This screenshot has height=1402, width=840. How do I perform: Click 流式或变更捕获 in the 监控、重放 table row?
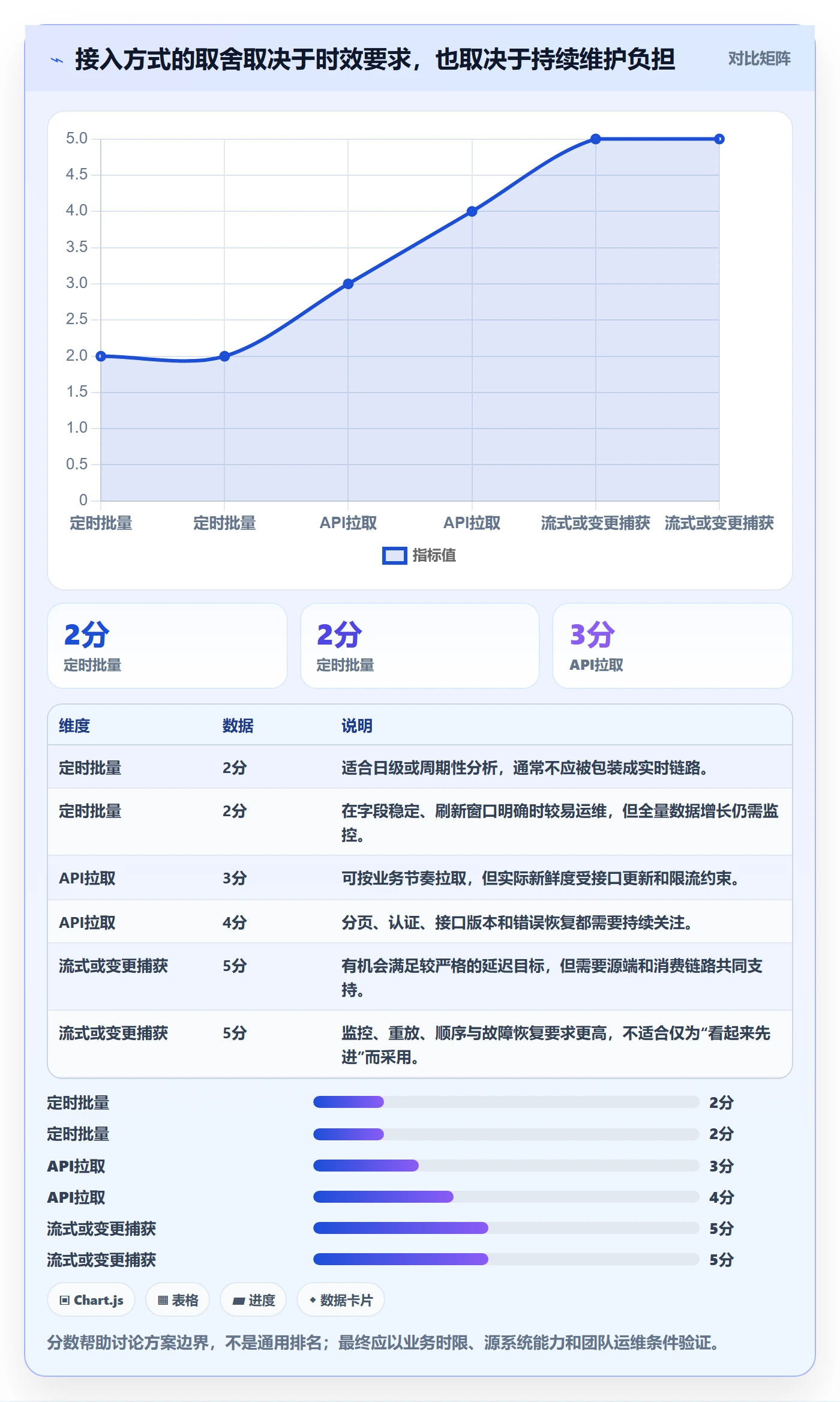tap(113, 1033)
